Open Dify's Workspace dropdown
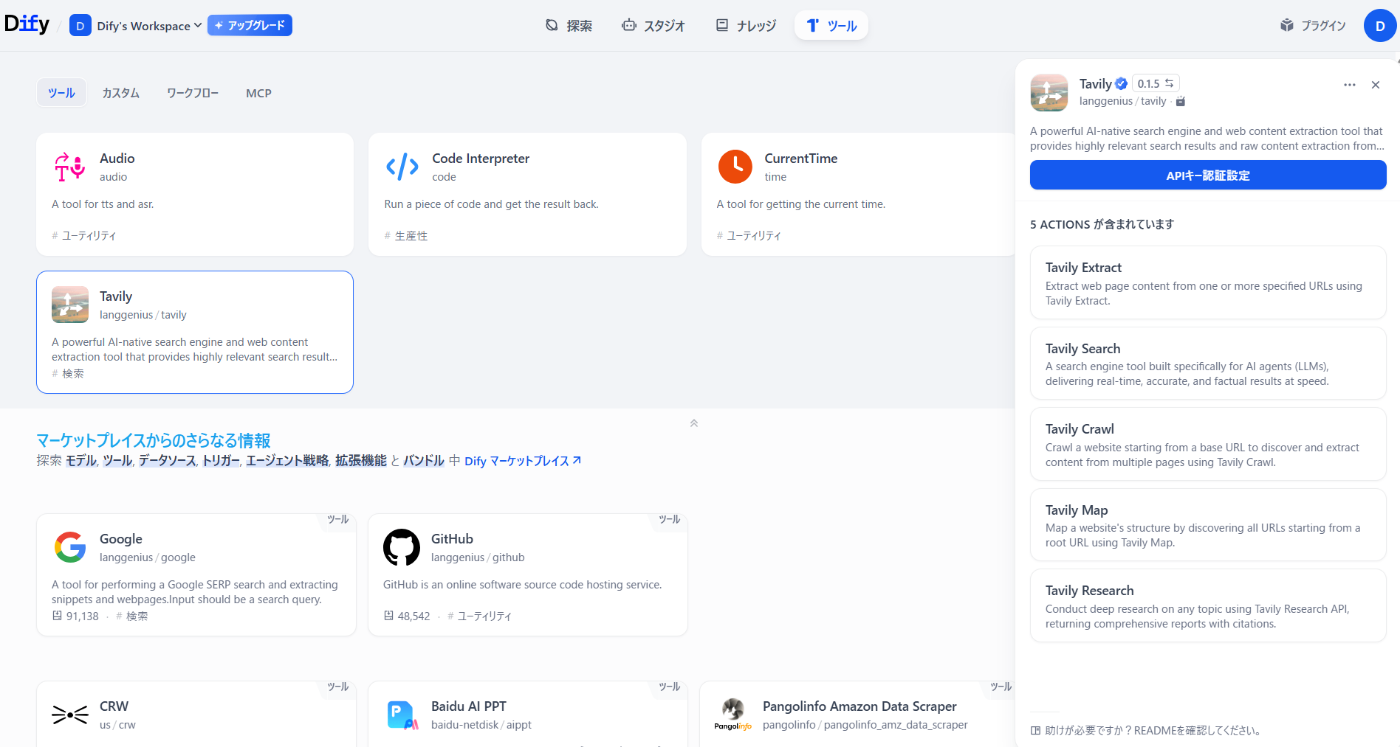This screenshot has width=1400, height=747. 136,25
